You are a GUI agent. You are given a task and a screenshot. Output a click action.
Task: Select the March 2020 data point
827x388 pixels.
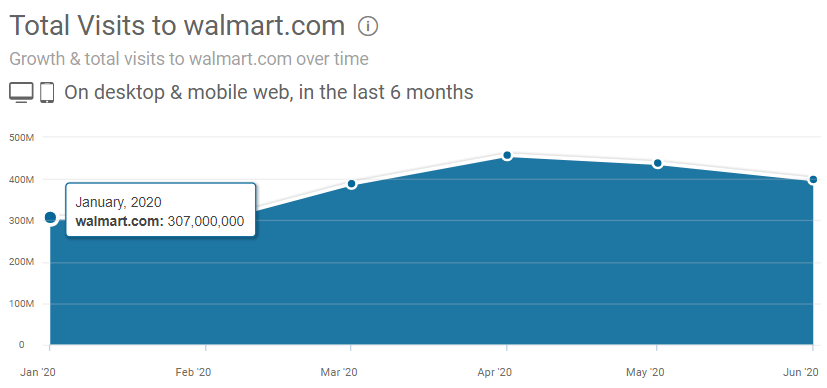tap(352, 184)
